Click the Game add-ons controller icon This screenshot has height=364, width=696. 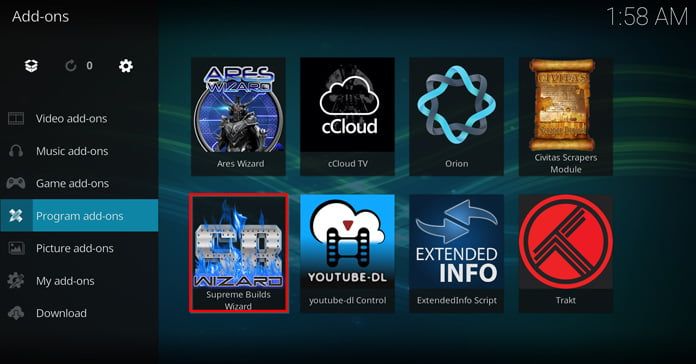click(16, 183)
